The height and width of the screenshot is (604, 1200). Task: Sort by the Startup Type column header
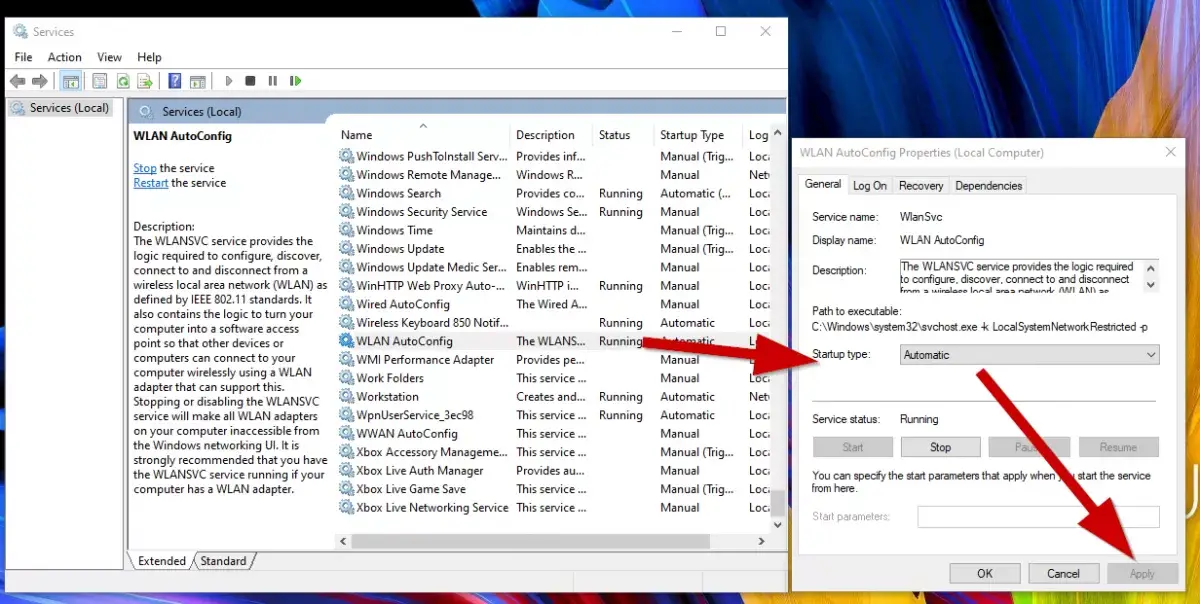coord(699,135)
